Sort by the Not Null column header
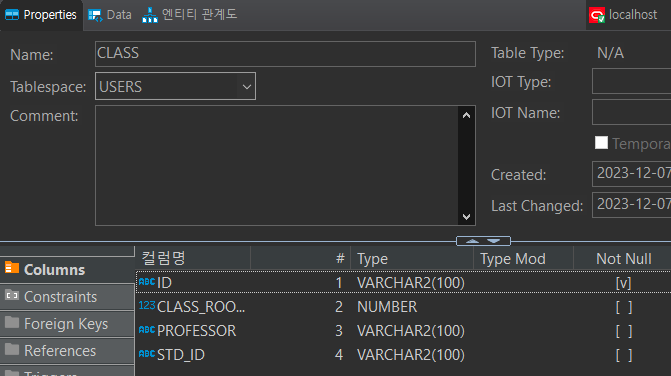The image size is (671, 376). point(623,258)
